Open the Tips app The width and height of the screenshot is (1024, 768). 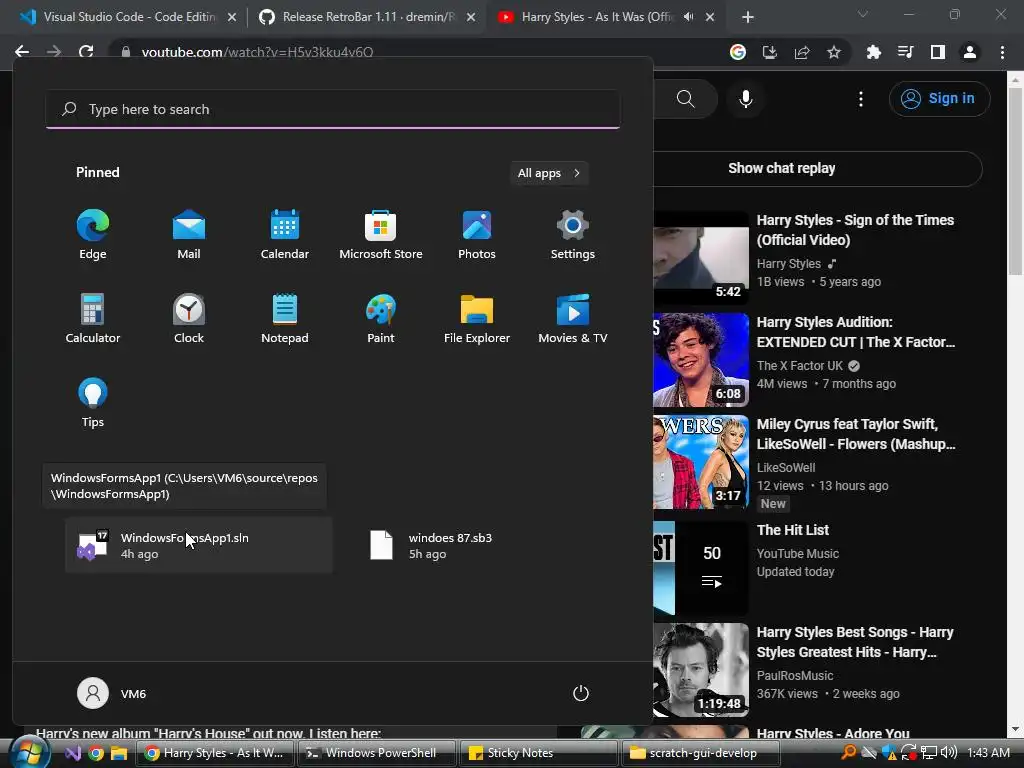pos(93,403)
